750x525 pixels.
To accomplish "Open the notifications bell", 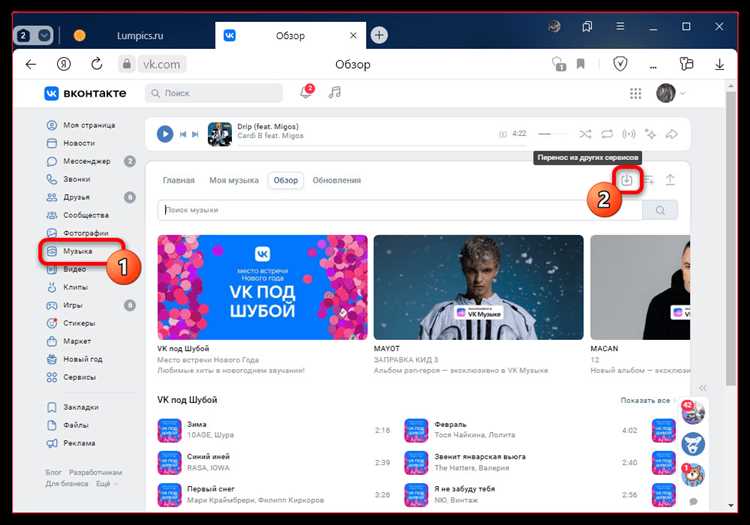I will click(306, 93).
